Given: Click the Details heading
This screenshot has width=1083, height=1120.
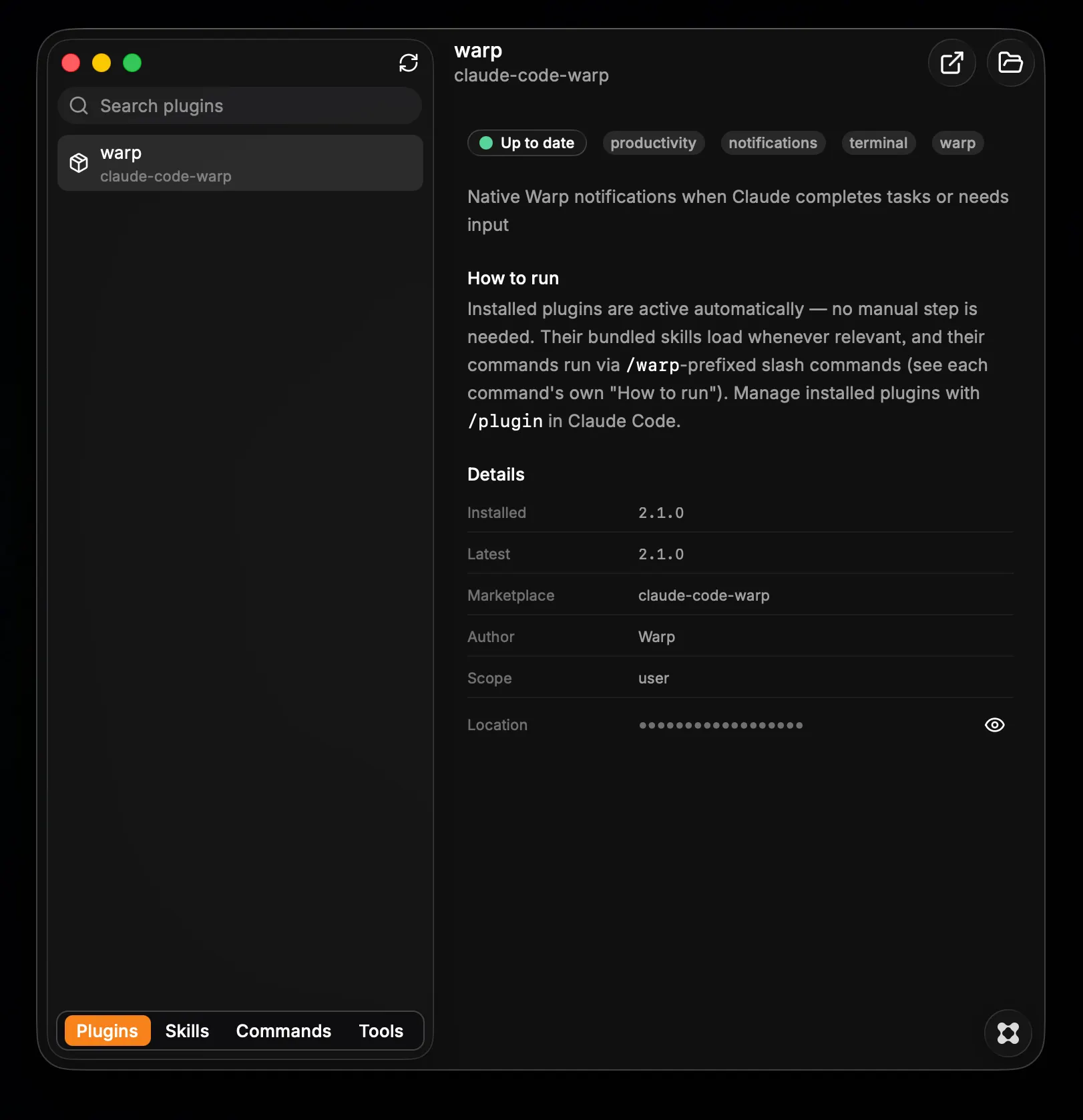Looking at the screenshot, I should click(x=495, y=475).
